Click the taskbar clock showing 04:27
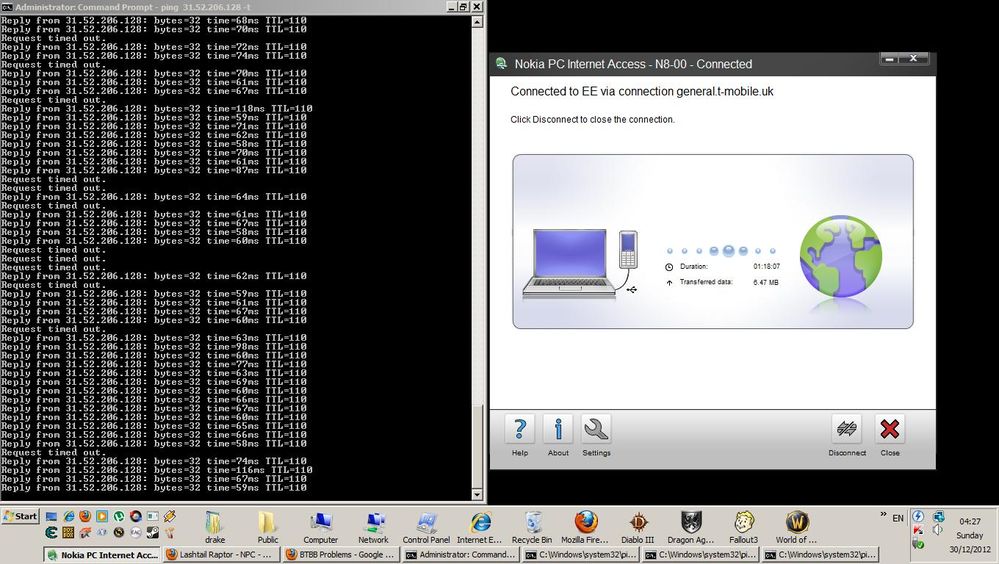This screenshot has height=564, width=999. click(x=970, y=521)
